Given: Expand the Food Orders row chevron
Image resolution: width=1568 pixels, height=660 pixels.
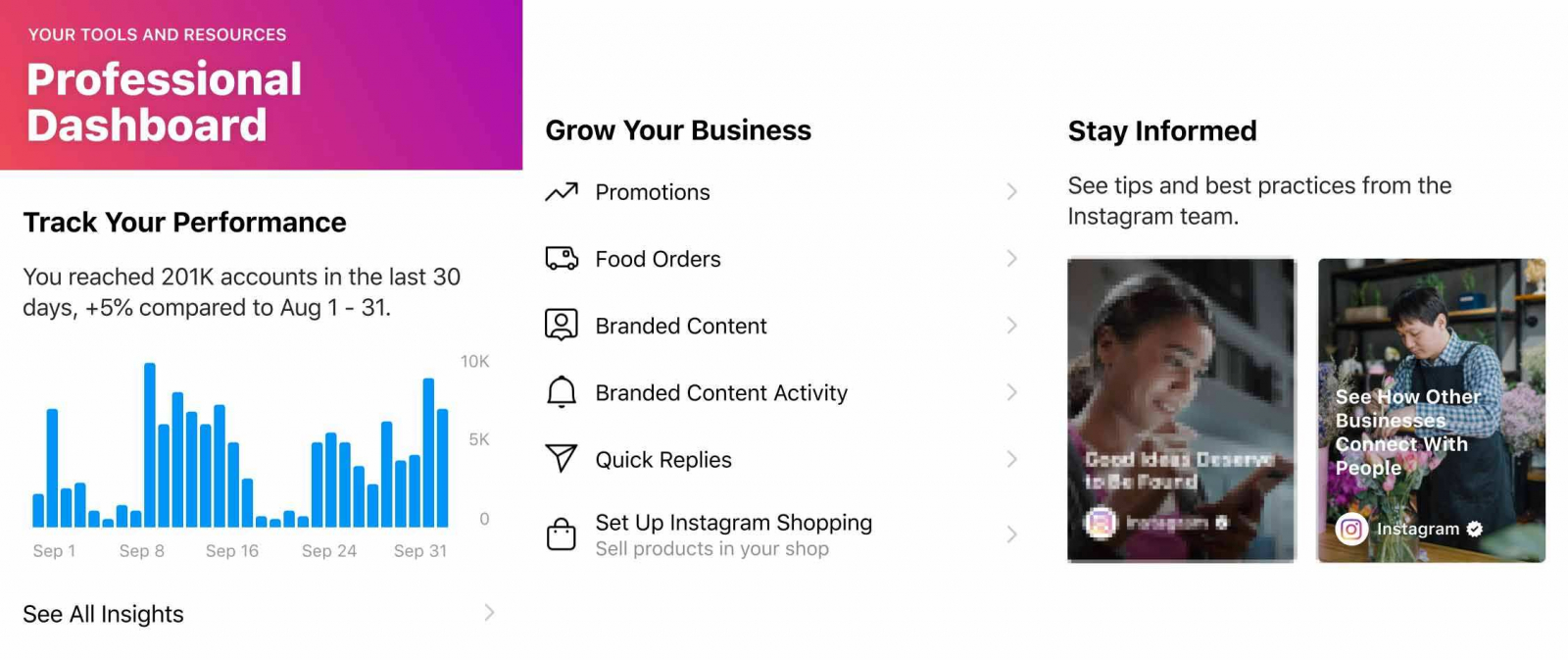Looking at the screenshot, I should [1012, 259].
